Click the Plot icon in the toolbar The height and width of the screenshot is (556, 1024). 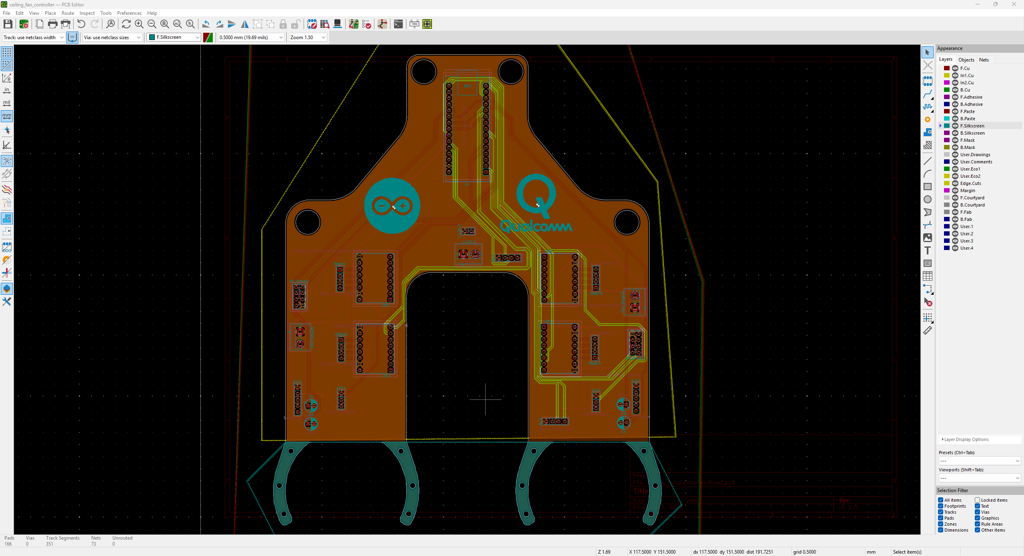(65, 24)
